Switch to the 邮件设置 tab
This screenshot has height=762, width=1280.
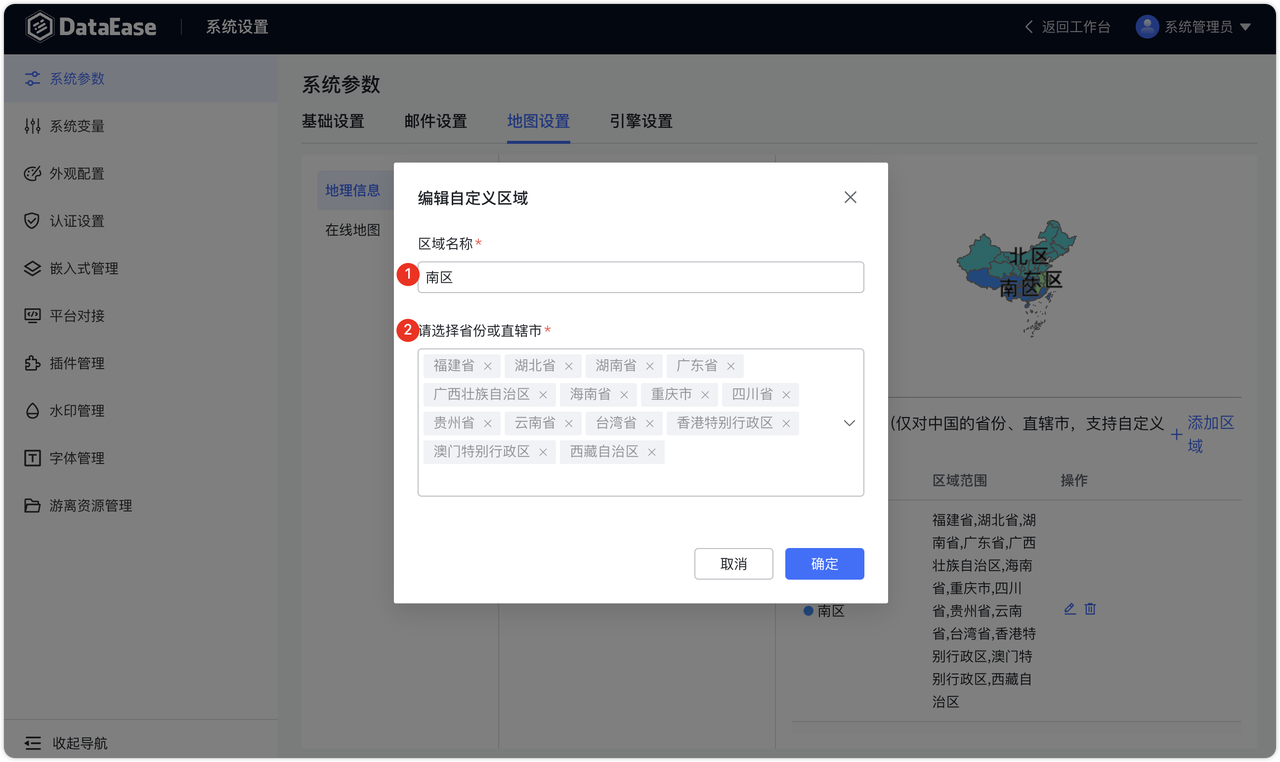pos(434,120)
